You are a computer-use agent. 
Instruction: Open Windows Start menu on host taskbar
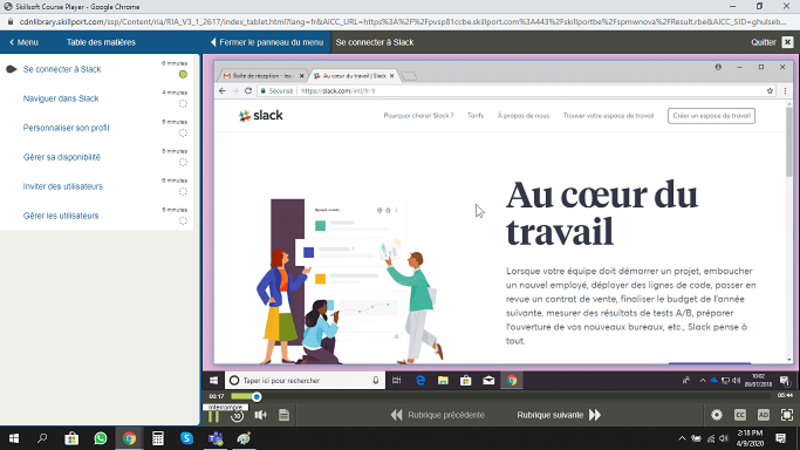click(x=14, y=438)
